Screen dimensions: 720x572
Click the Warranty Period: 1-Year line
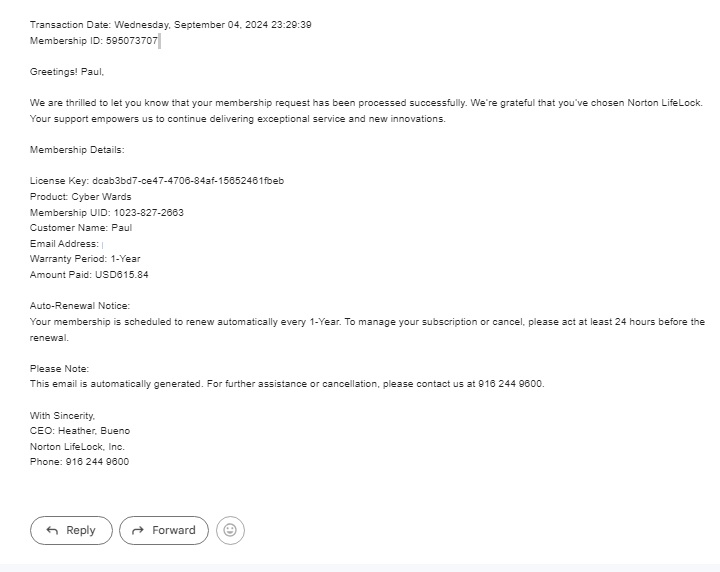(85, 259)
